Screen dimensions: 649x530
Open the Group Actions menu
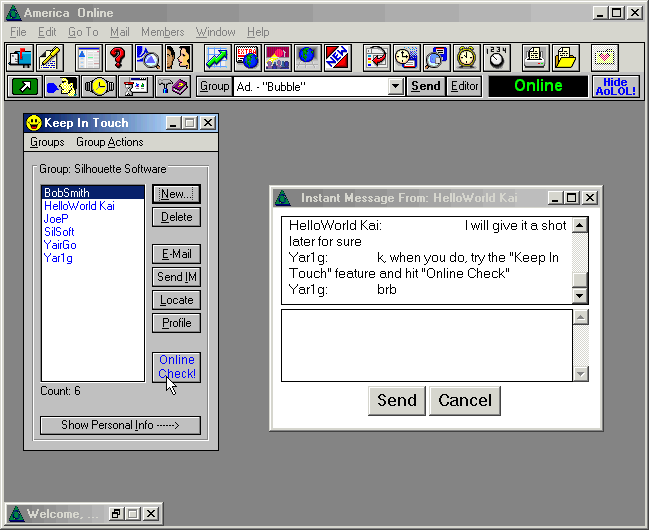point(110,142)
